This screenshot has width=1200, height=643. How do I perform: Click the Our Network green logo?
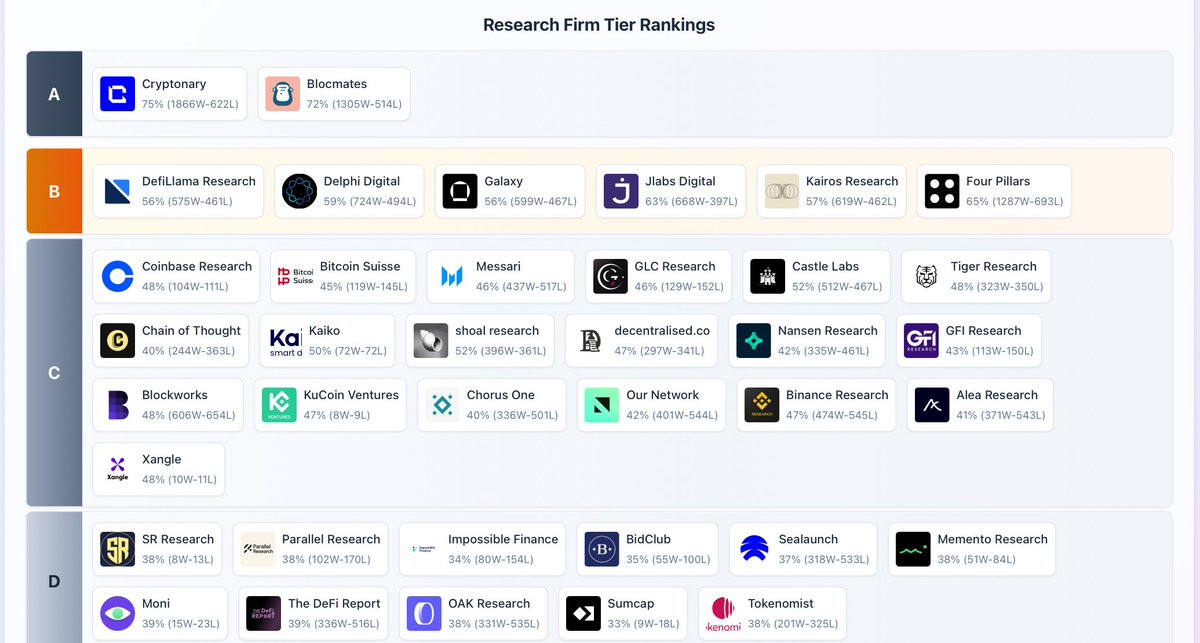[x=602, y=405]
